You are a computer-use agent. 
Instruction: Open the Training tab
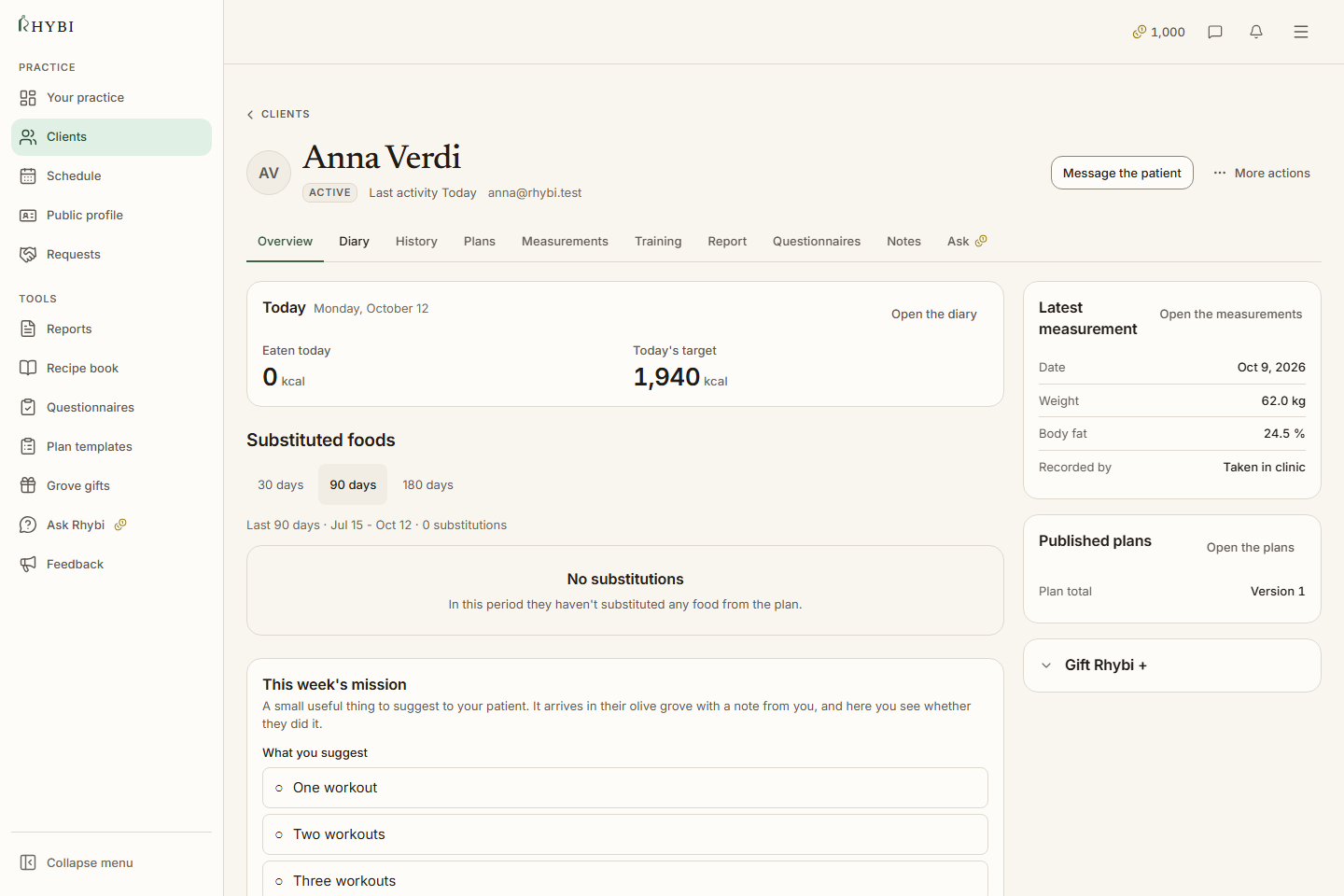coord(658,242)
